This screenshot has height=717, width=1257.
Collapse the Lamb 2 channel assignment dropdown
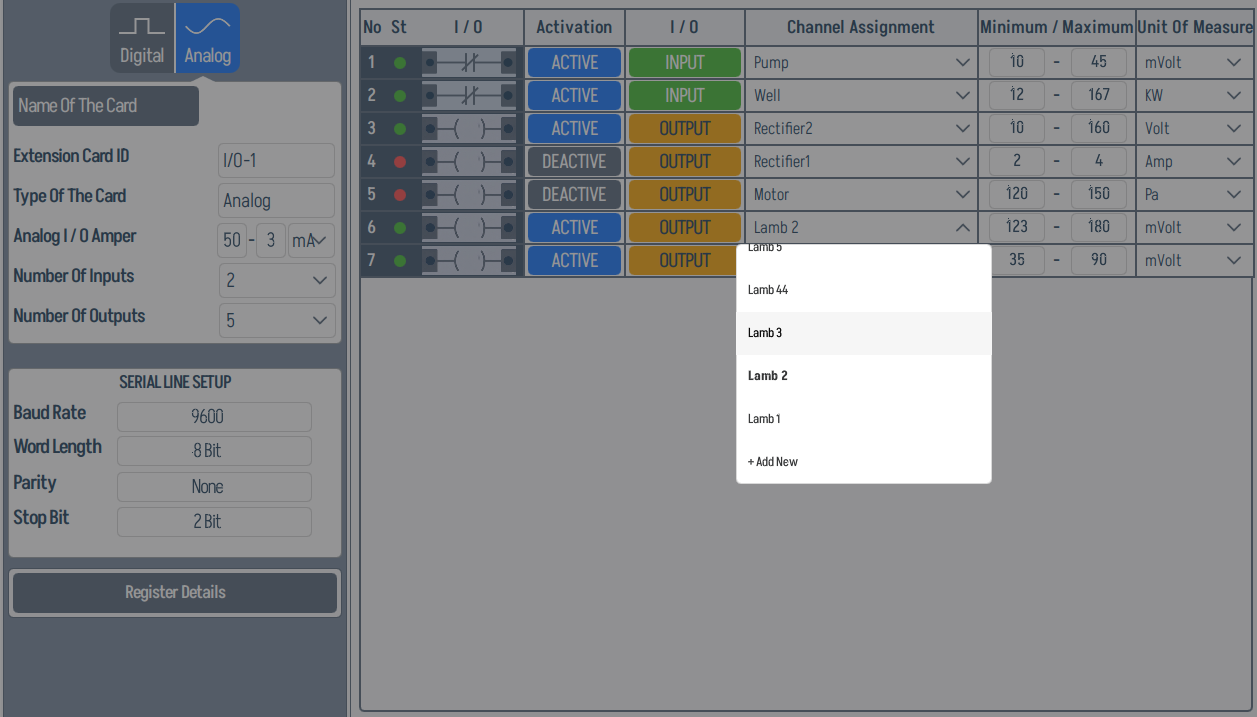point(861,227)
